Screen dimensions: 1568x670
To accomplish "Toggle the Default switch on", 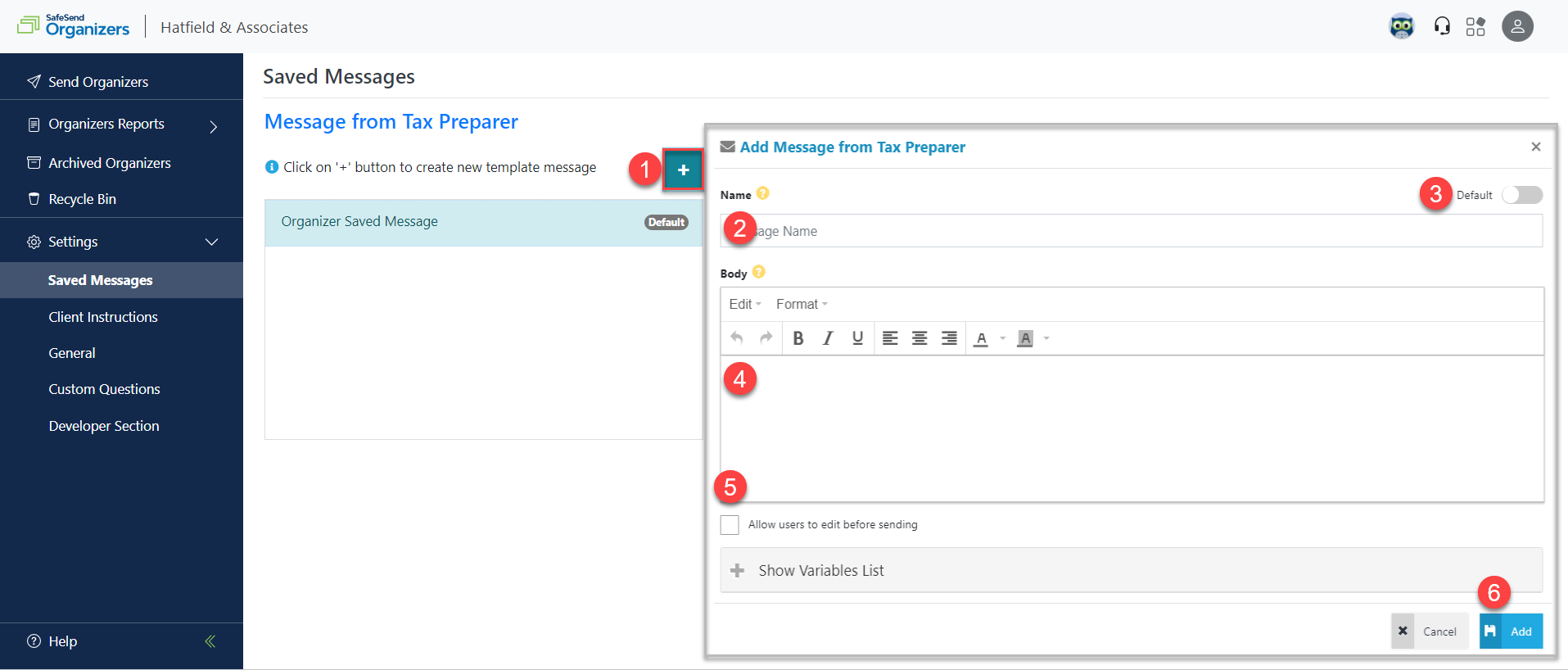I will 1522,195.
